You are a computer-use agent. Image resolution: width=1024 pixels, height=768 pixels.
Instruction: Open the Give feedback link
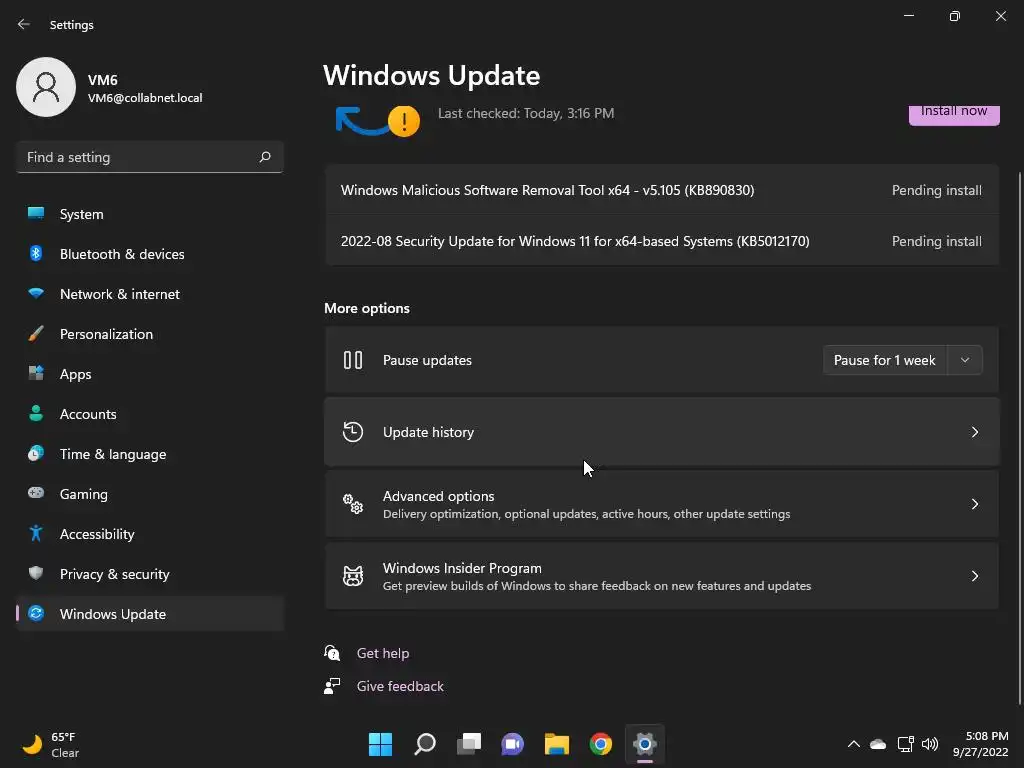(x=400, y=686)
